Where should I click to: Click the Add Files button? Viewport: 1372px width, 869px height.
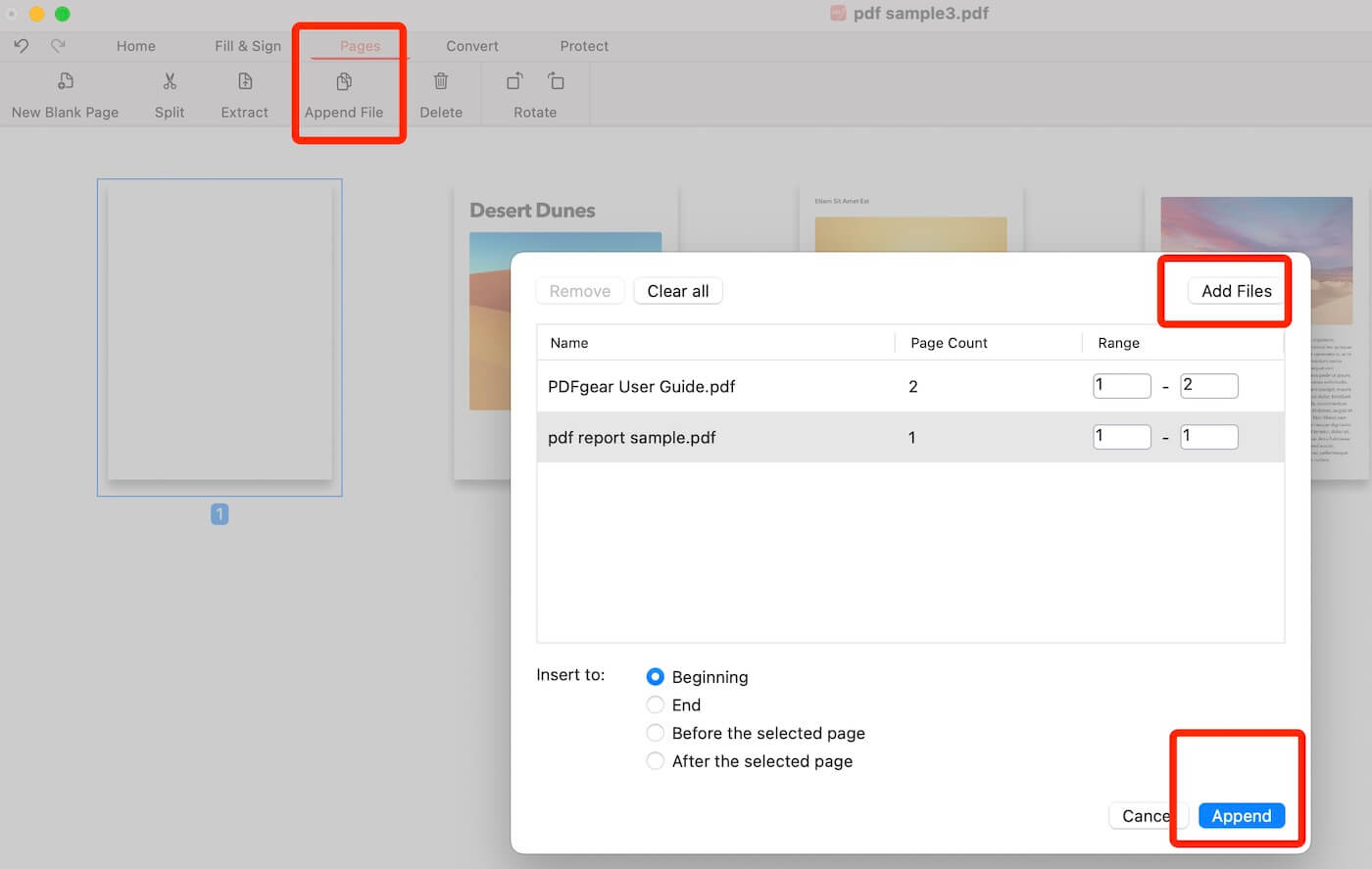[1237, 291]
